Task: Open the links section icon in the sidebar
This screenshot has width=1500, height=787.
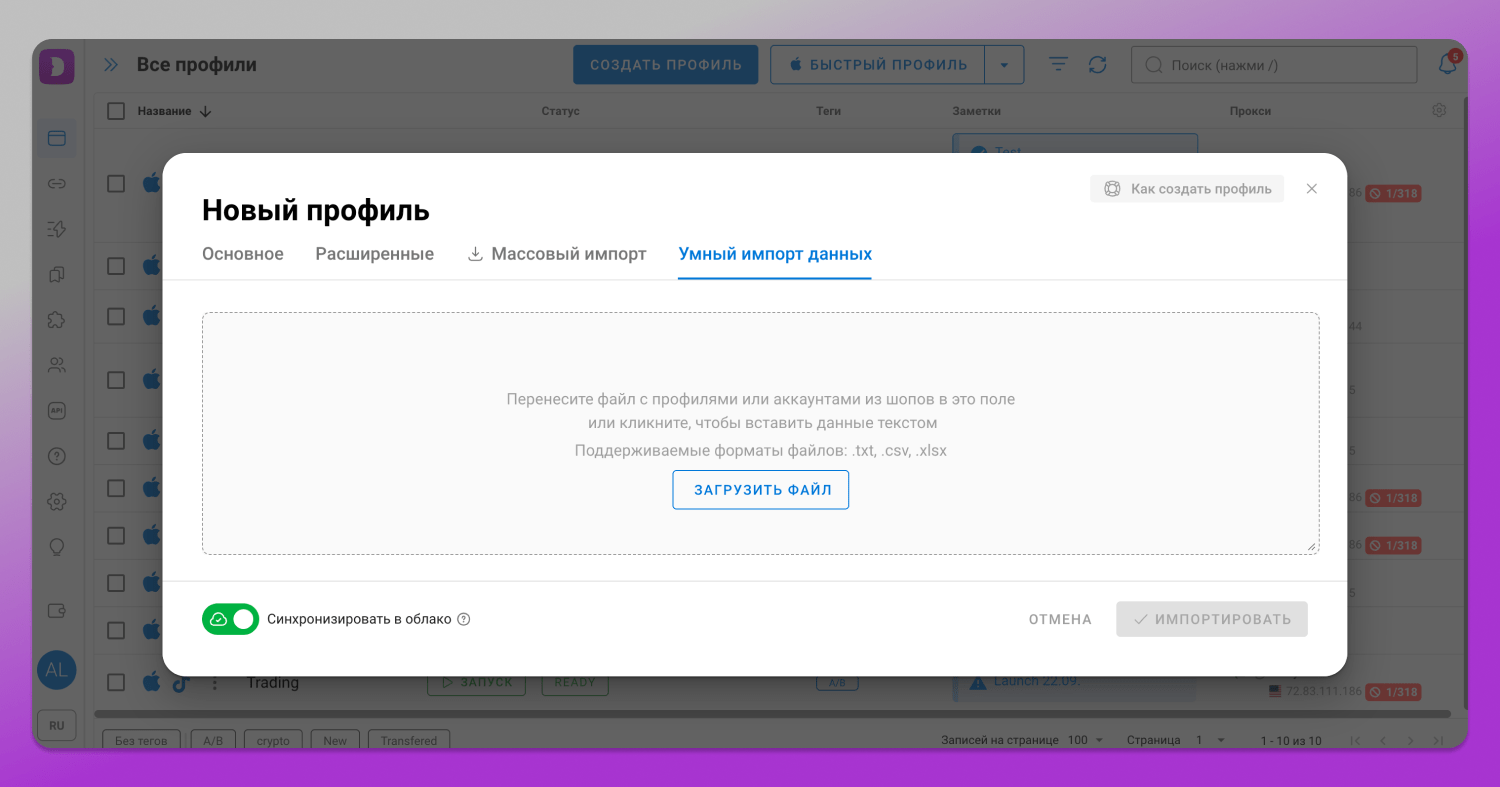Action: pos(57,184)
